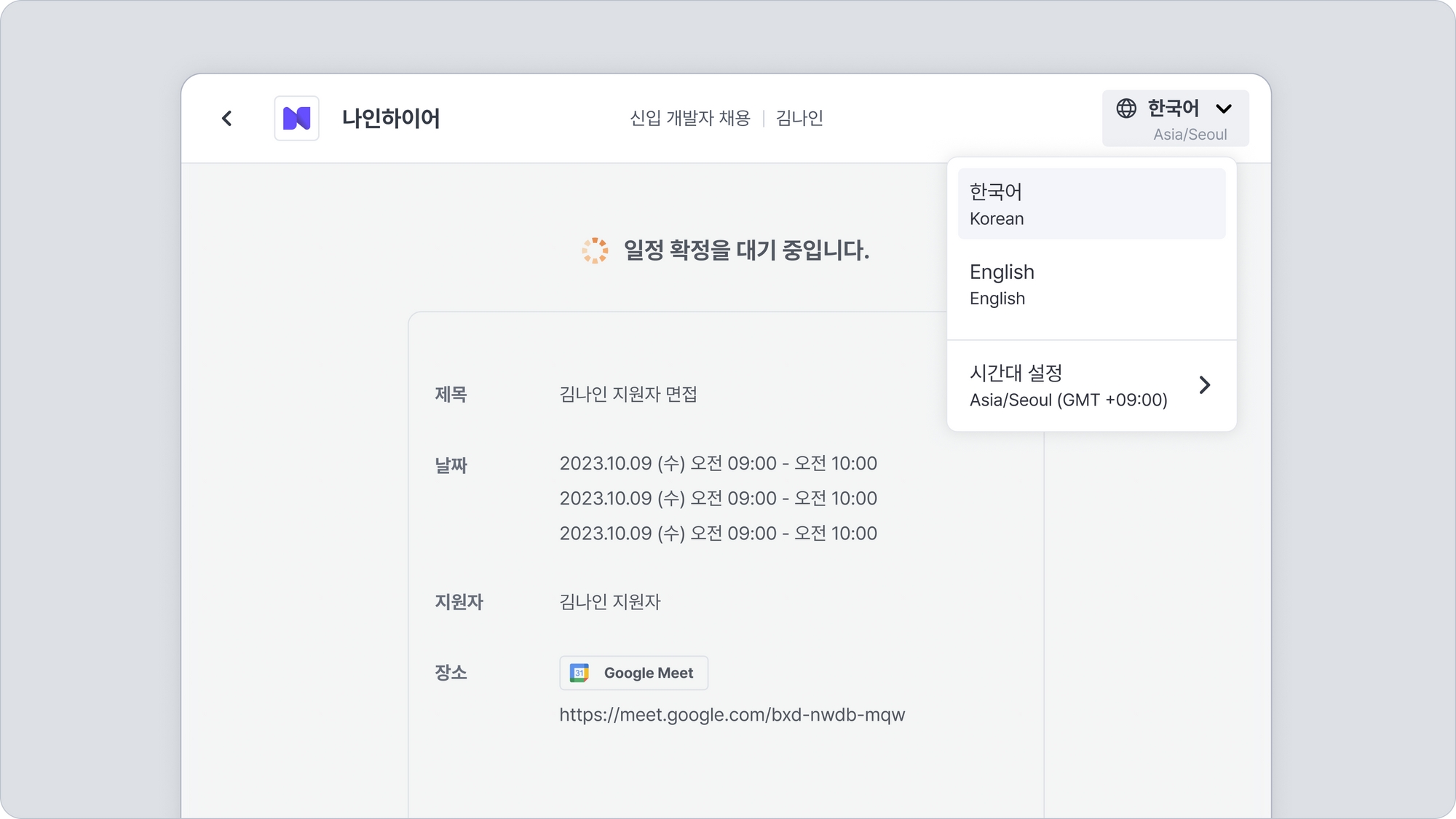The width and height of the screenshot is (1456, 819).
Task: Click the orange loading spinner icon
Action: click(x=595, y=250)
